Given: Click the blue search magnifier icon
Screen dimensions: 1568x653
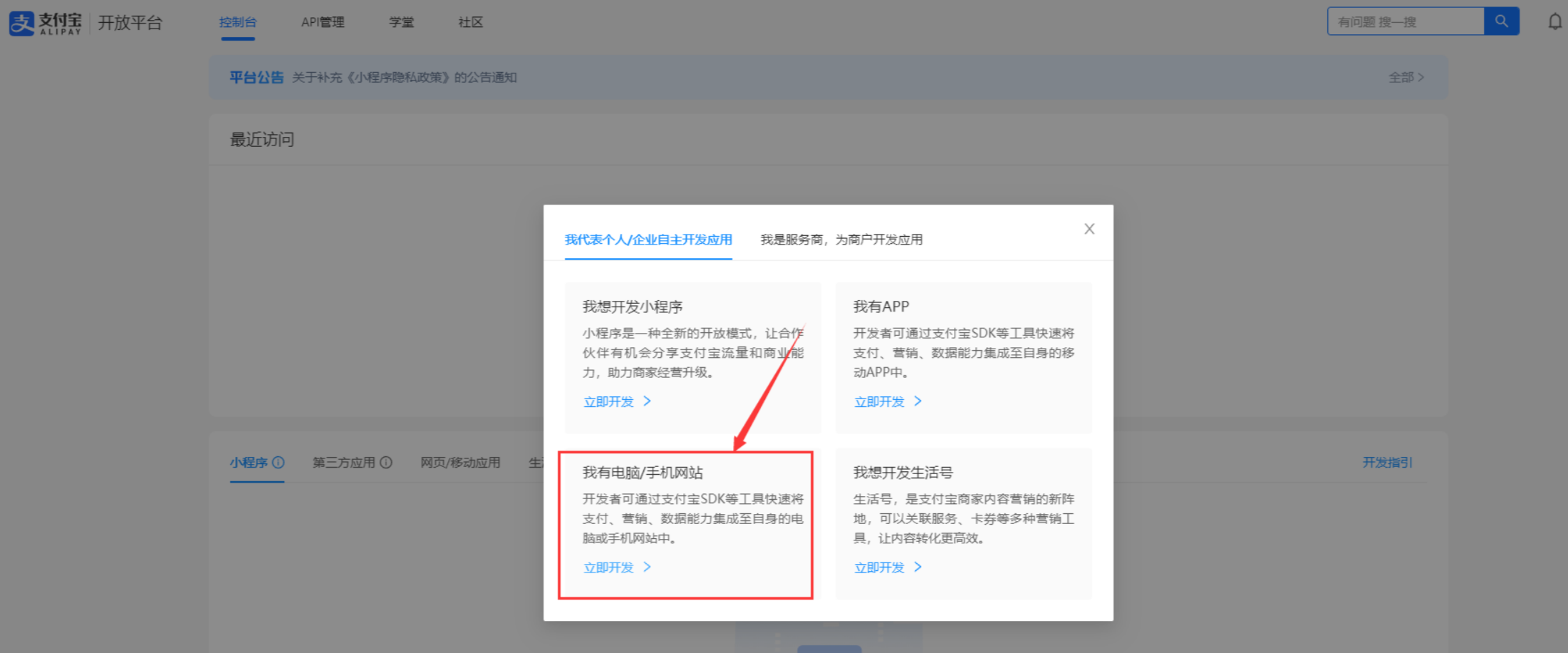Looking at the screenshot, I should (x=1500, y=21).
